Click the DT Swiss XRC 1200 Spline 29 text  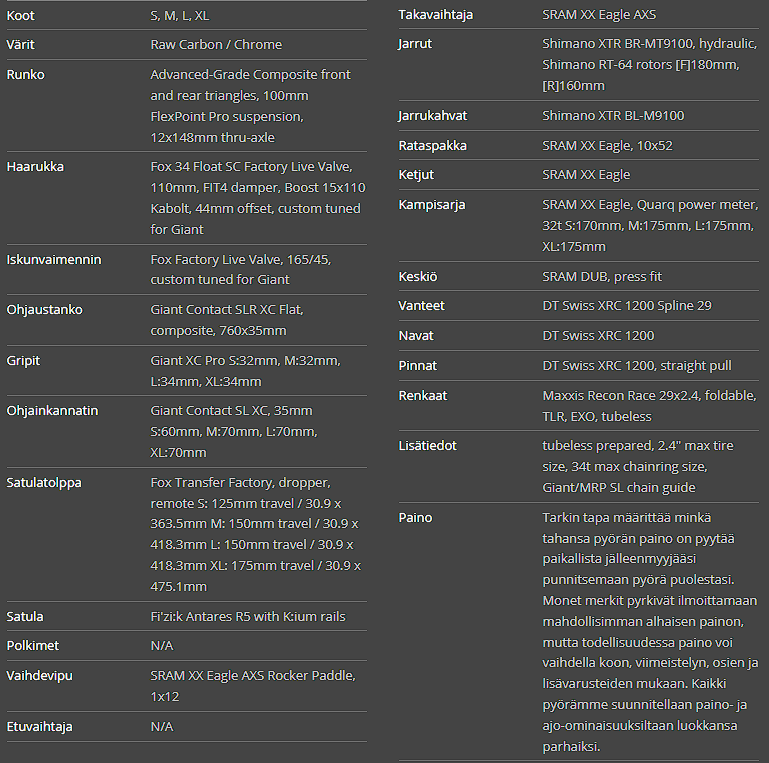tap(627, 306)
